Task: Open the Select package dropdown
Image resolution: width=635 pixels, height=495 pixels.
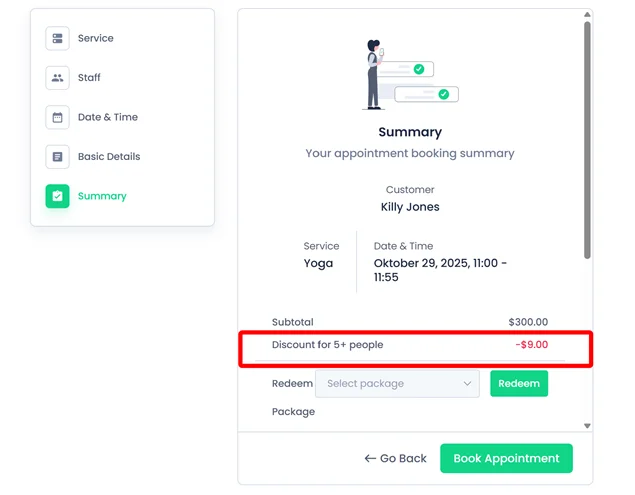Action: [398, 383]
